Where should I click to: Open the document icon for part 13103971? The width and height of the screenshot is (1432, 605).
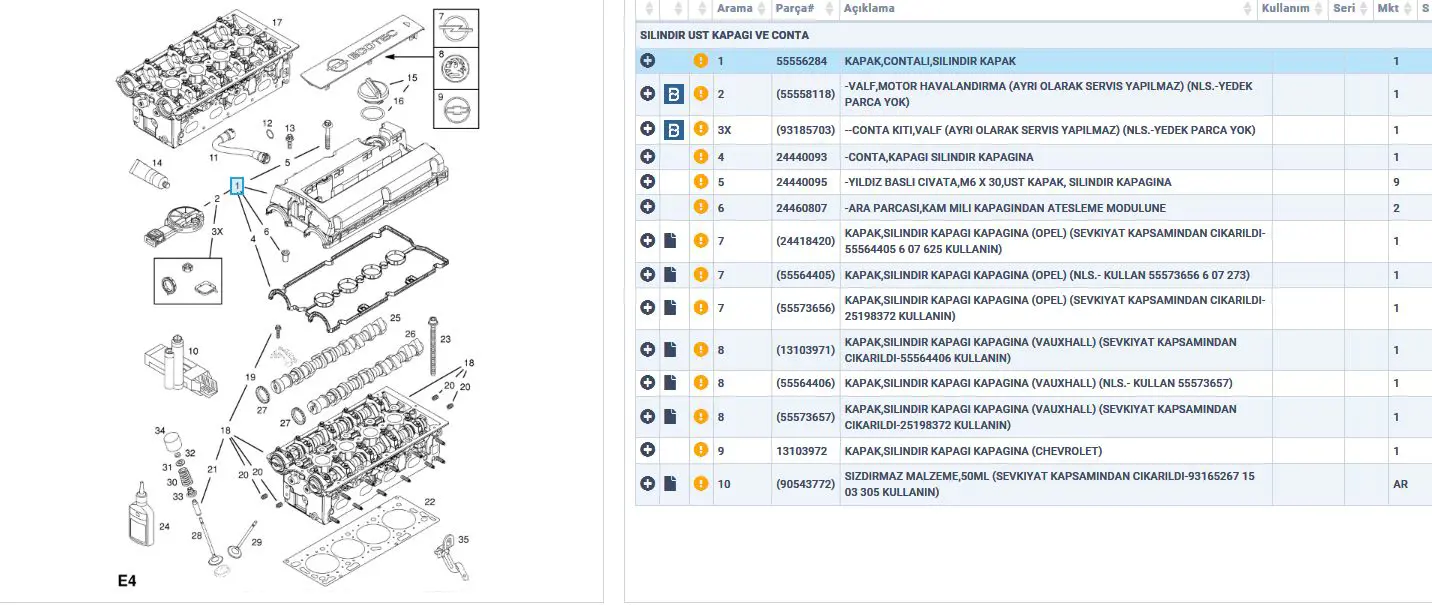pyautogui.click(x=671, y=350)
